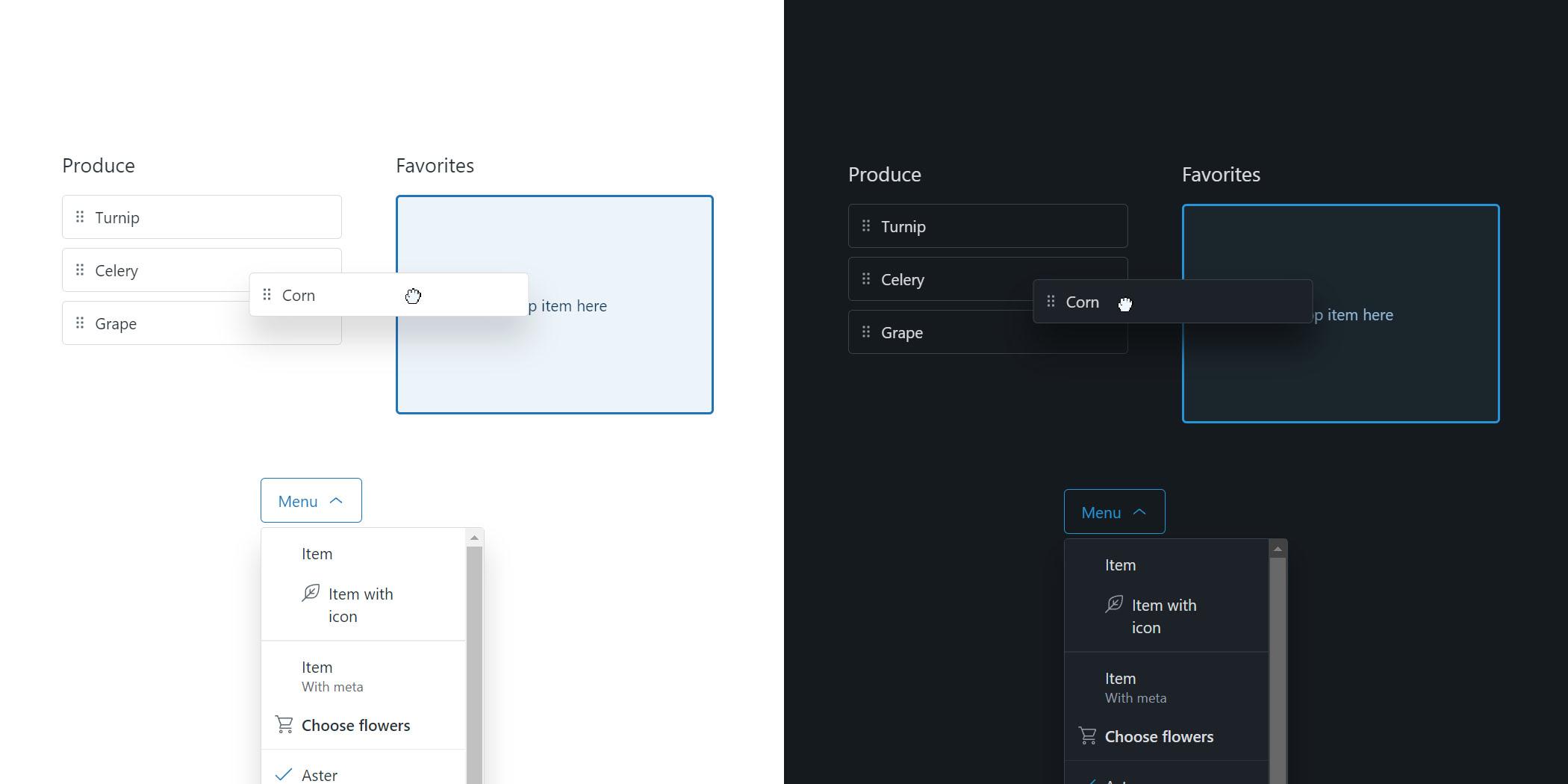Viewport: 1568px width, 784px height.
Task: Click the drag handle next to Turnip
Action: tap(79, 217)
